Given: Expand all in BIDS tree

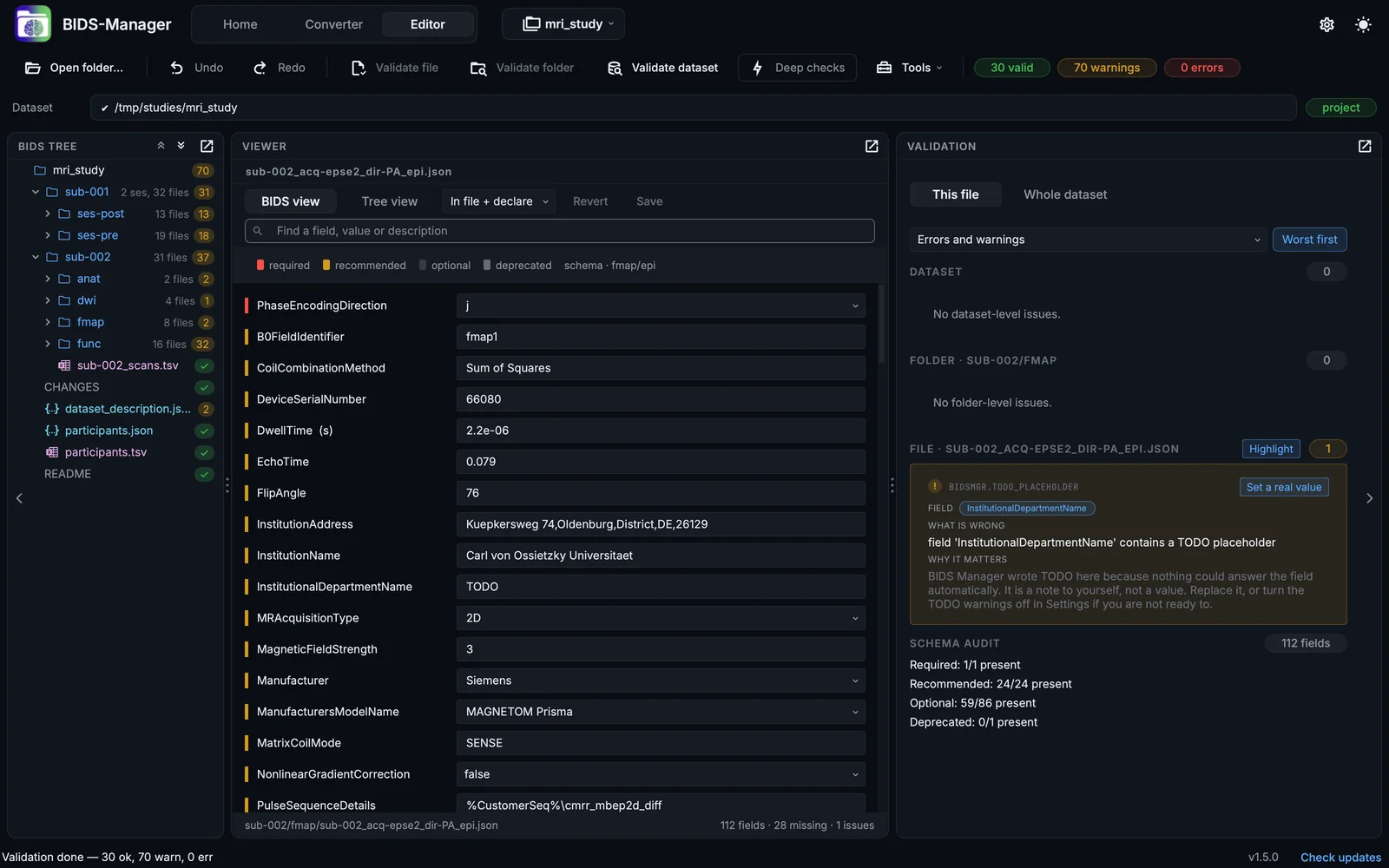Looking at the screenshot, I should tap(181, 146).
